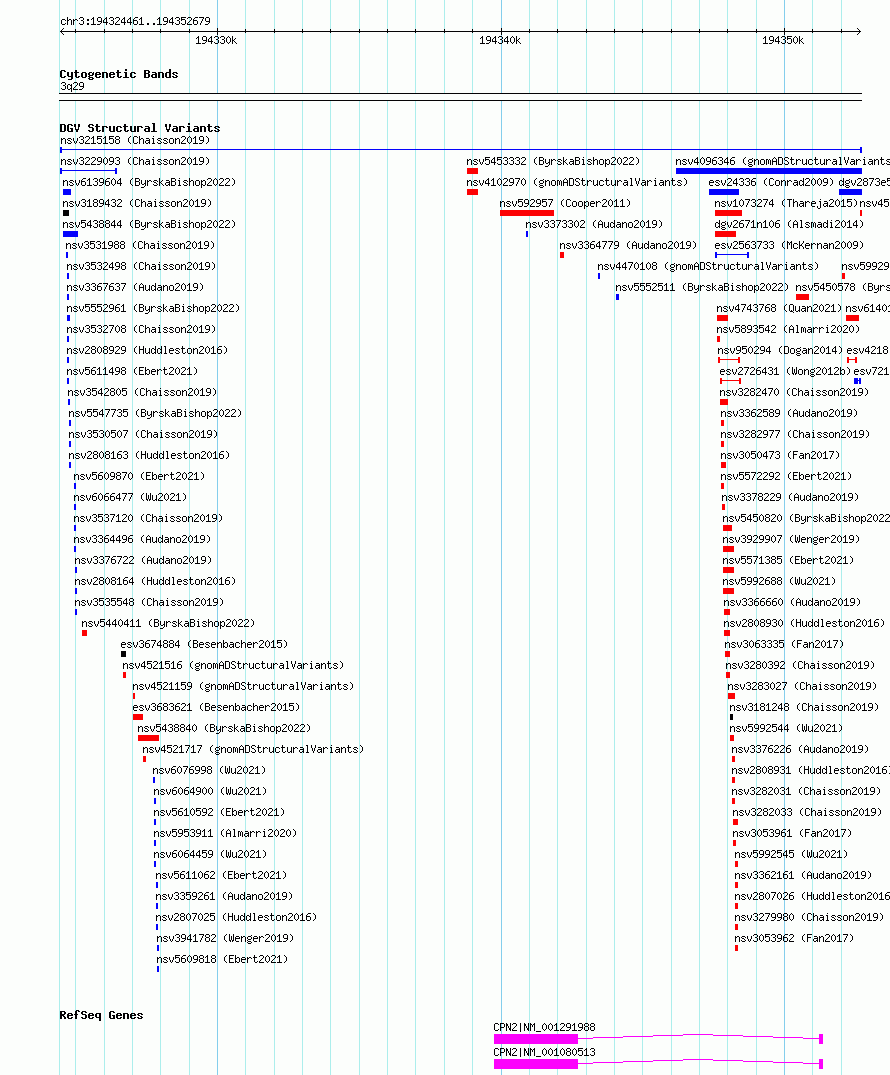Click nsv3537120 (Chaisson2019) label
This screenshot has height=1075, width=890.
pyautogui.click(x=148, y=519)
